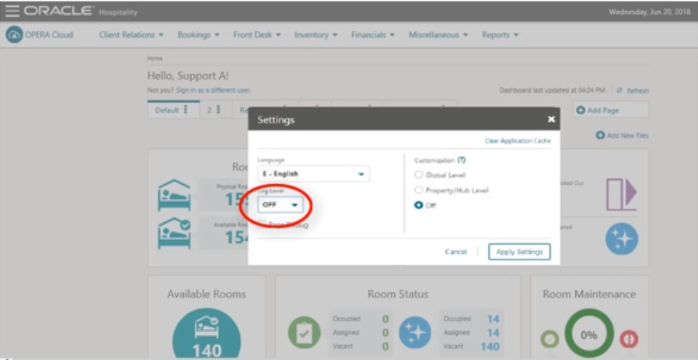Click the Add Page plus icon
This screenshot has width=698, height=360.
580,110
